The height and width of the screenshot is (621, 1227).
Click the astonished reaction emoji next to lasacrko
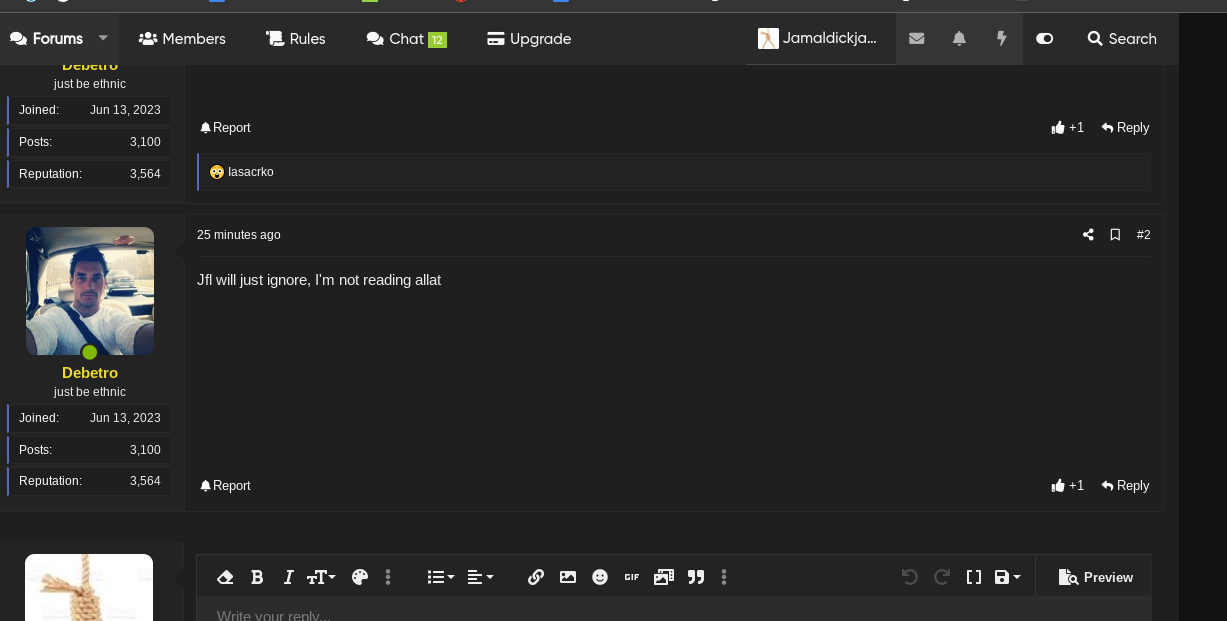[217, 172]
